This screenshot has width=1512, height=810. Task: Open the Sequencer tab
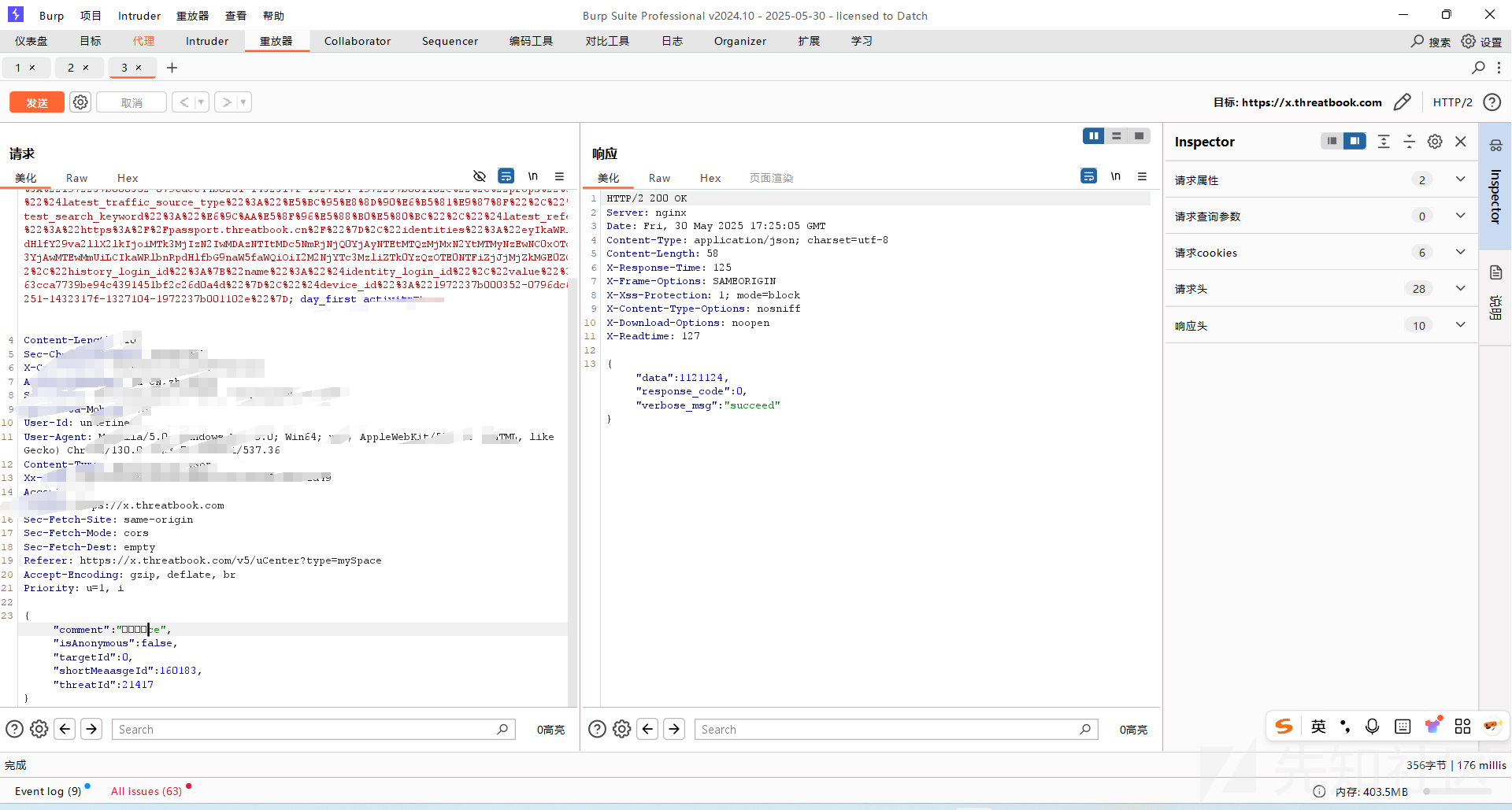(450, 41)
